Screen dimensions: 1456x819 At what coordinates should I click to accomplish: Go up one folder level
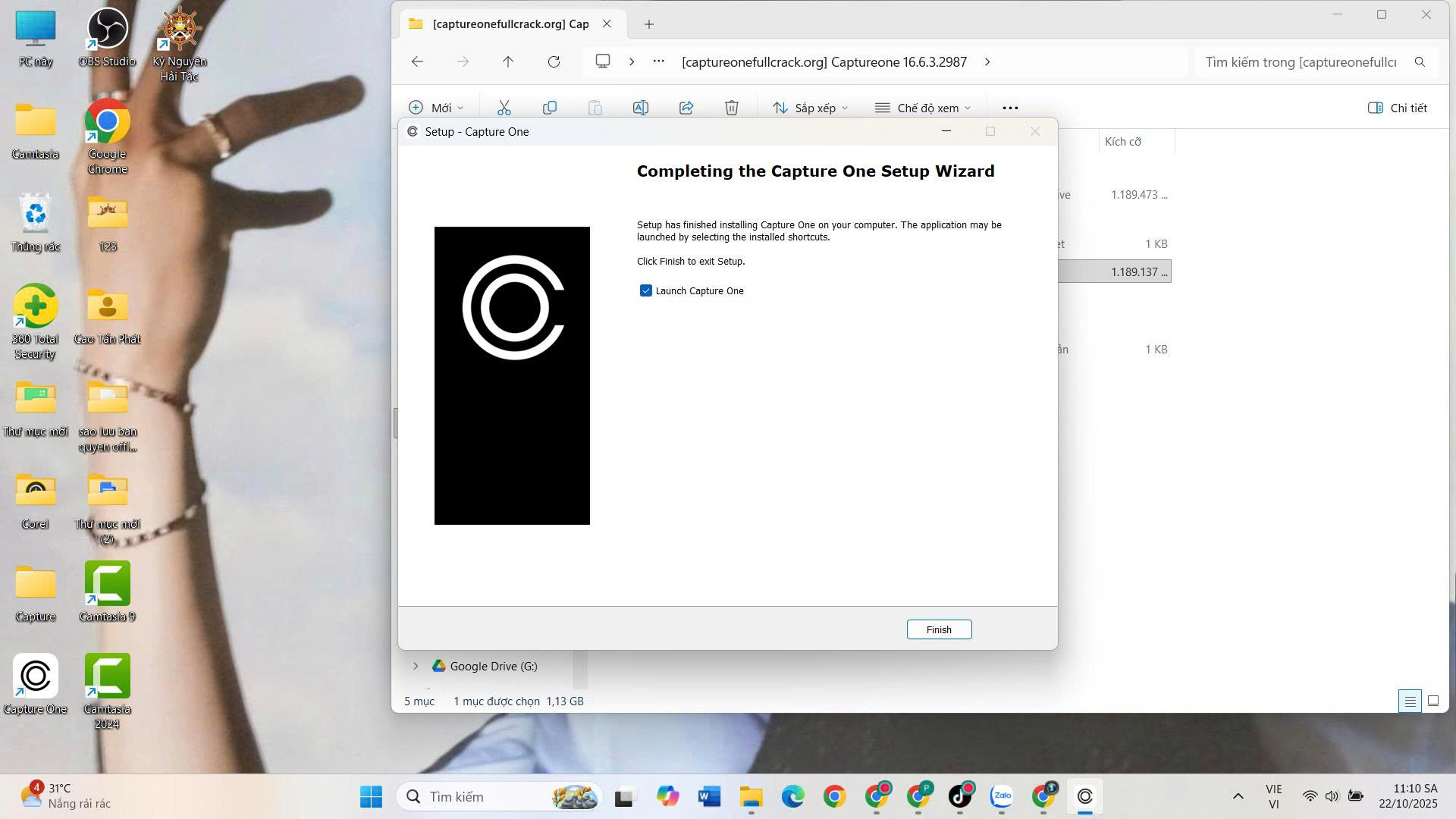pos(507,61)
